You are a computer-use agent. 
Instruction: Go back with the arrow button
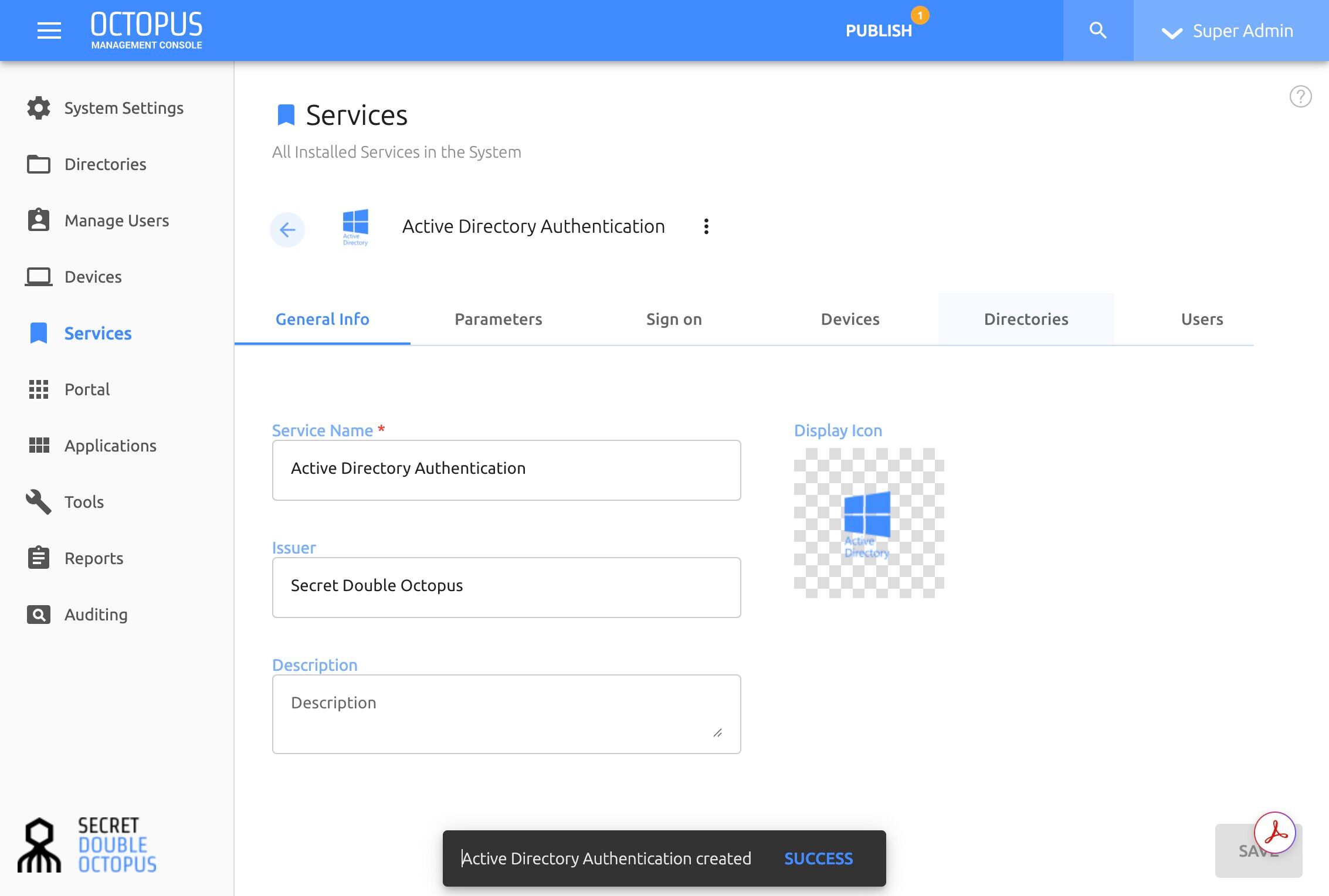pos(287,229)
